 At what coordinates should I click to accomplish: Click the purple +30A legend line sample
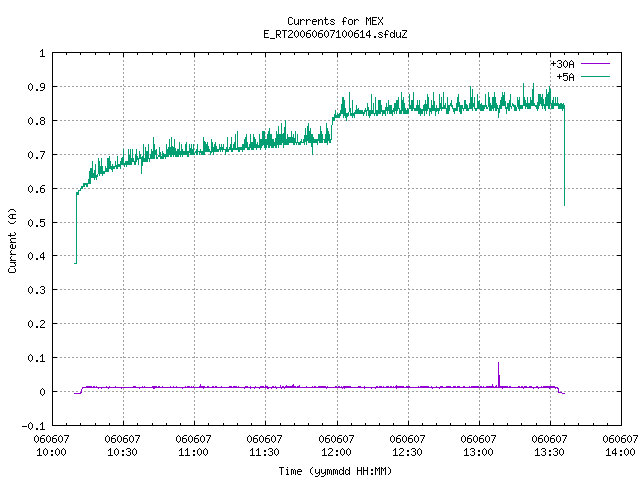click(x=595, y=64)
